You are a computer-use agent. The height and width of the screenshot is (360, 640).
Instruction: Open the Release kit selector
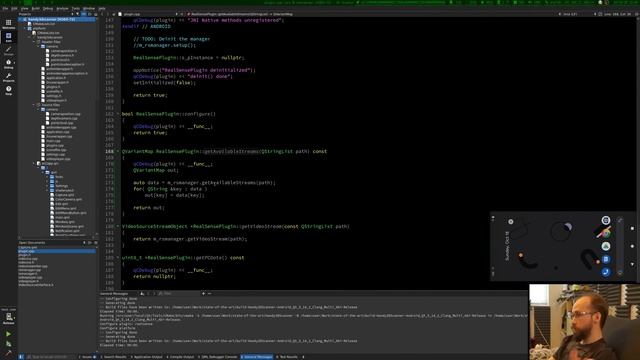pos(8,318)
